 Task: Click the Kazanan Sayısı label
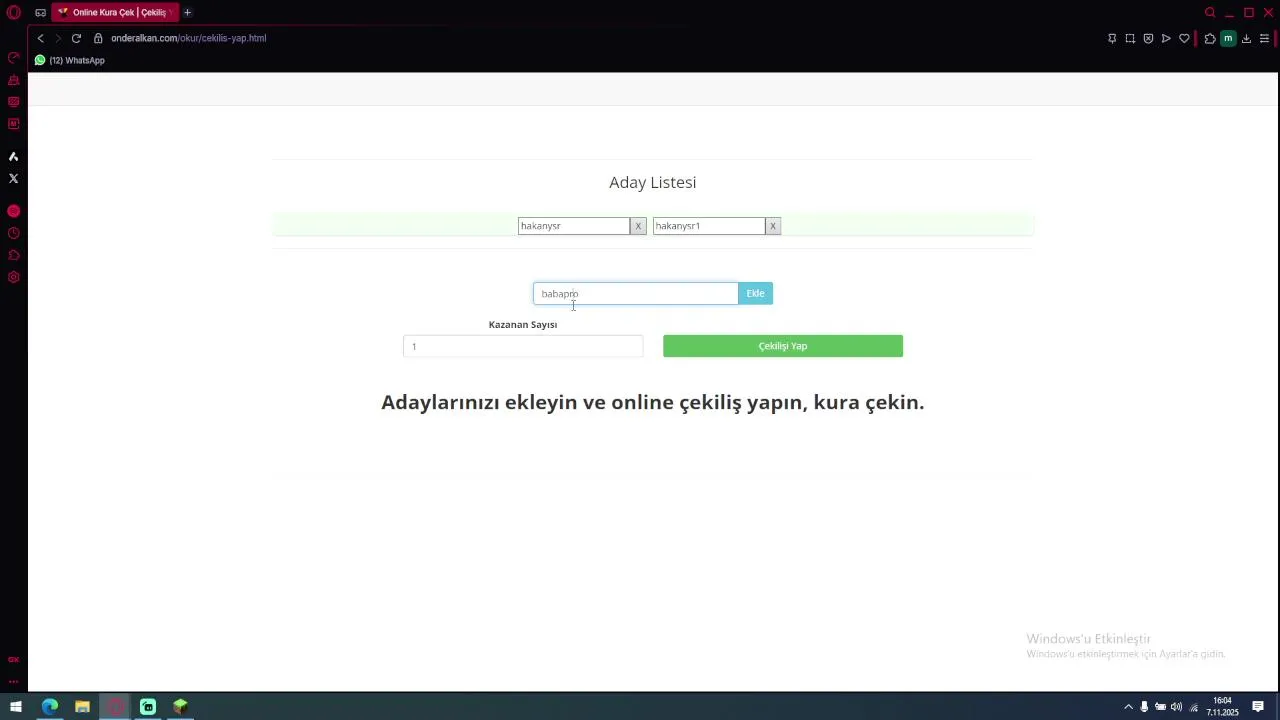[523, 324]
